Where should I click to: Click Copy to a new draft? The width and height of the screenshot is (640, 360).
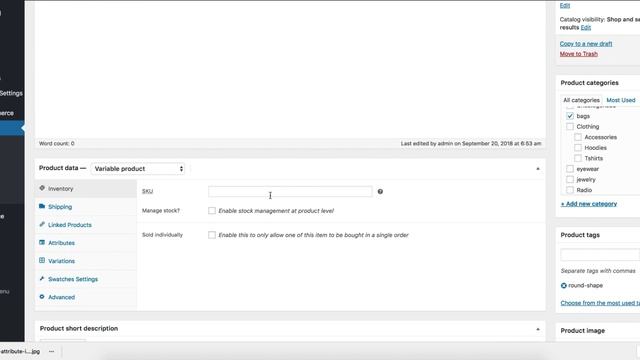point(586,44)
